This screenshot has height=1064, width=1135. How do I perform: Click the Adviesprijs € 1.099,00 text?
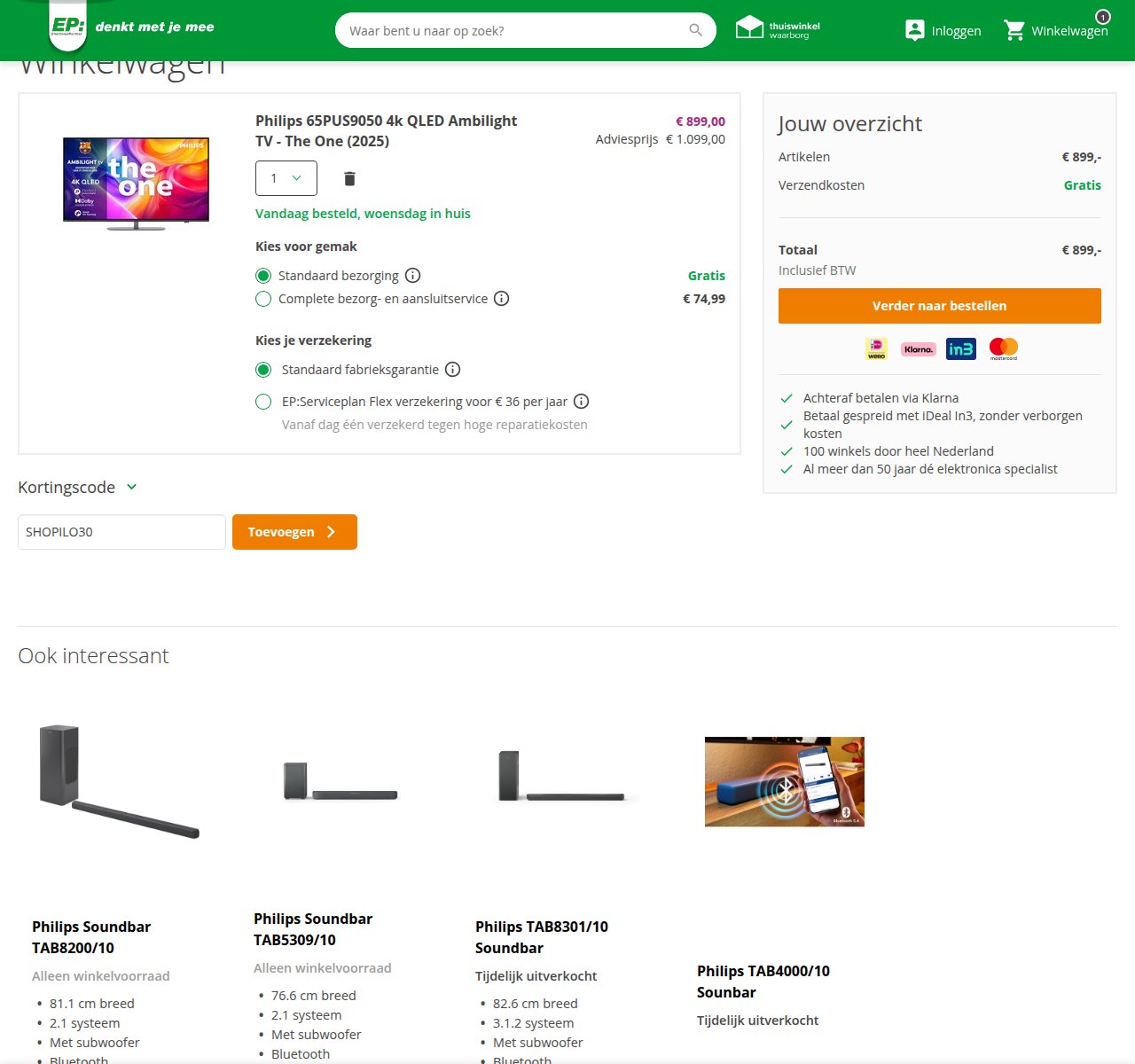tap(661, 139)
